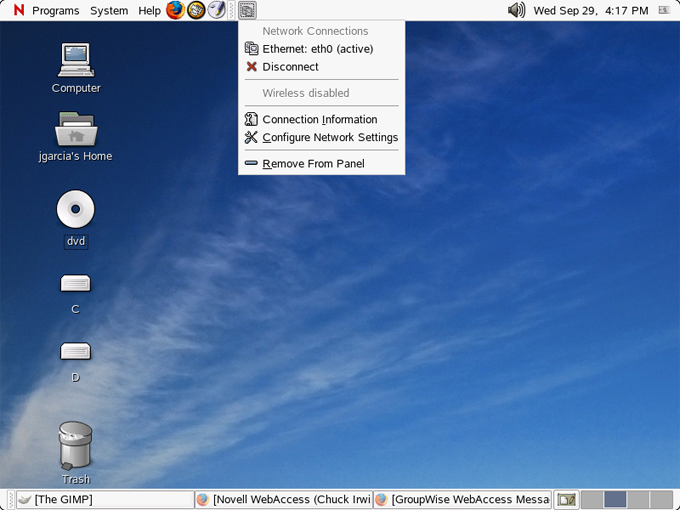Image resolution: width=680 pixels, height=510 pixels.
Task: Open the System menu
Action: point(109,10)
